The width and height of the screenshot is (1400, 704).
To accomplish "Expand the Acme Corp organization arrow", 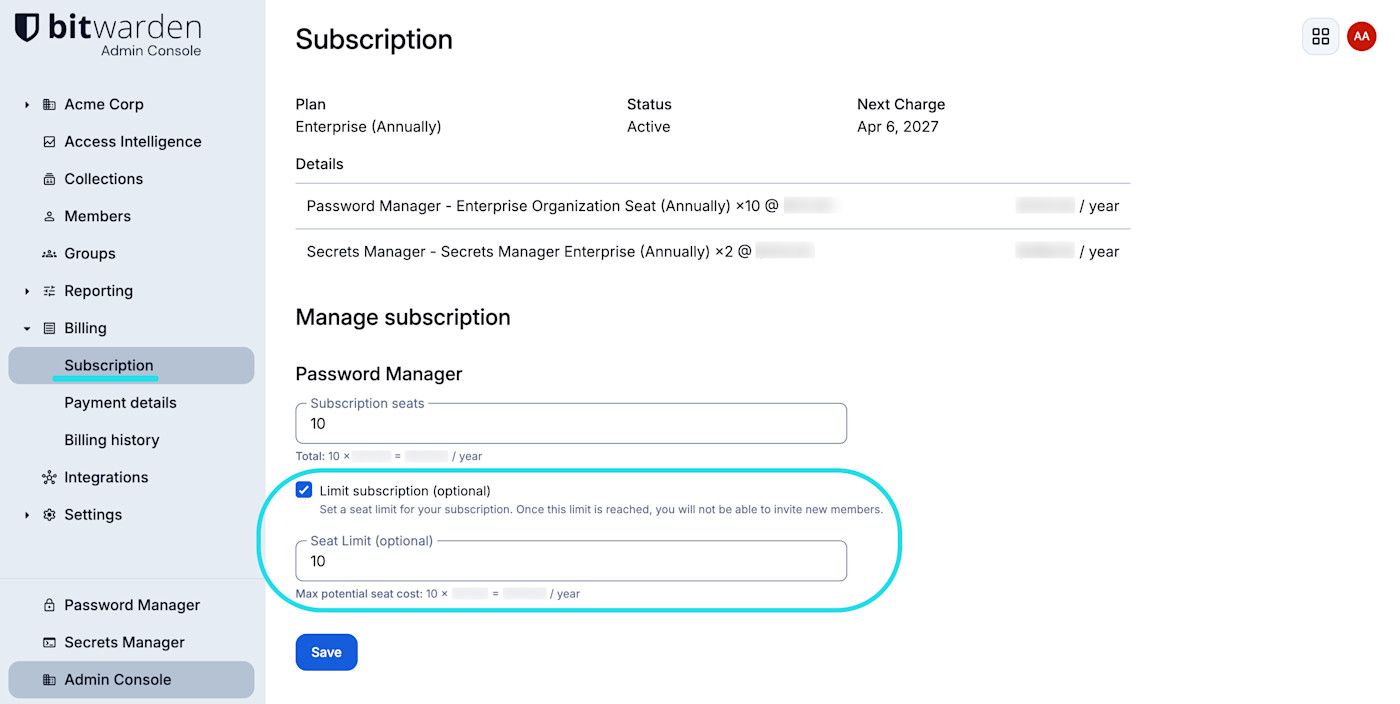I will click(x=27, y=105).
